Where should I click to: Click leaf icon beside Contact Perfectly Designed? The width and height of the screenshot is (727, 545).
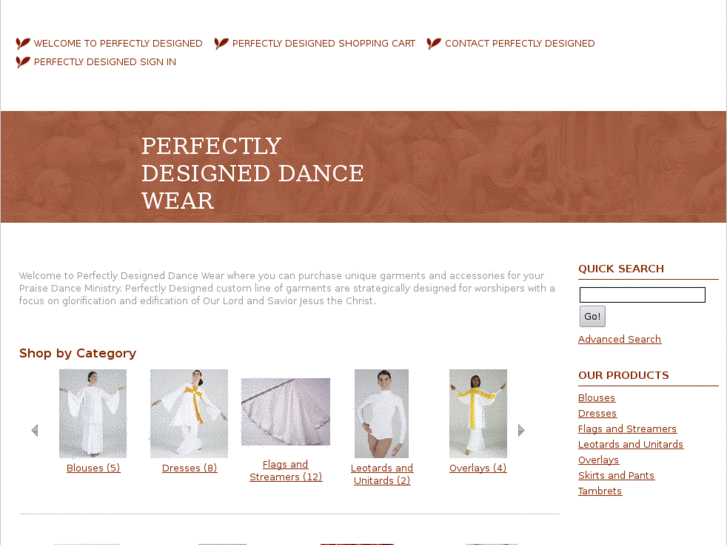click(x=434, y=43)
